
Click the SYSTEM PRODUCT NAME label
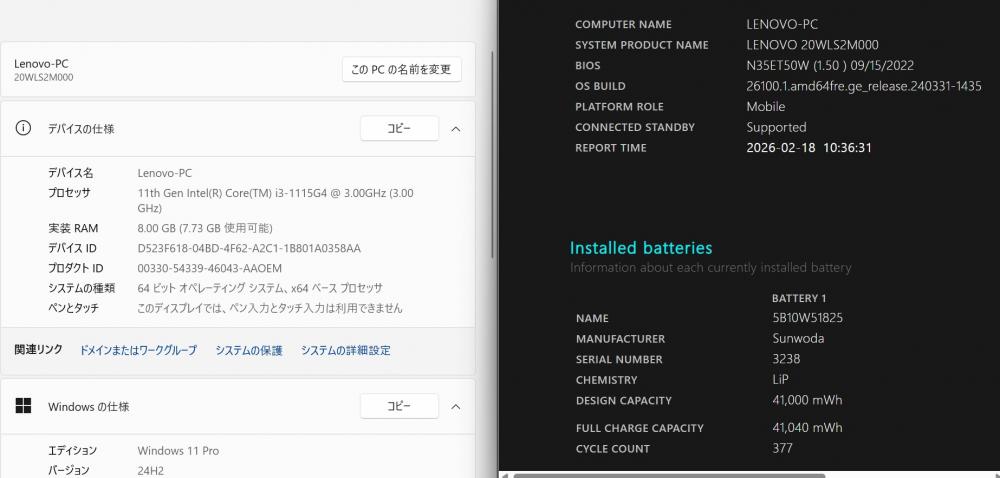pos(642,45)
